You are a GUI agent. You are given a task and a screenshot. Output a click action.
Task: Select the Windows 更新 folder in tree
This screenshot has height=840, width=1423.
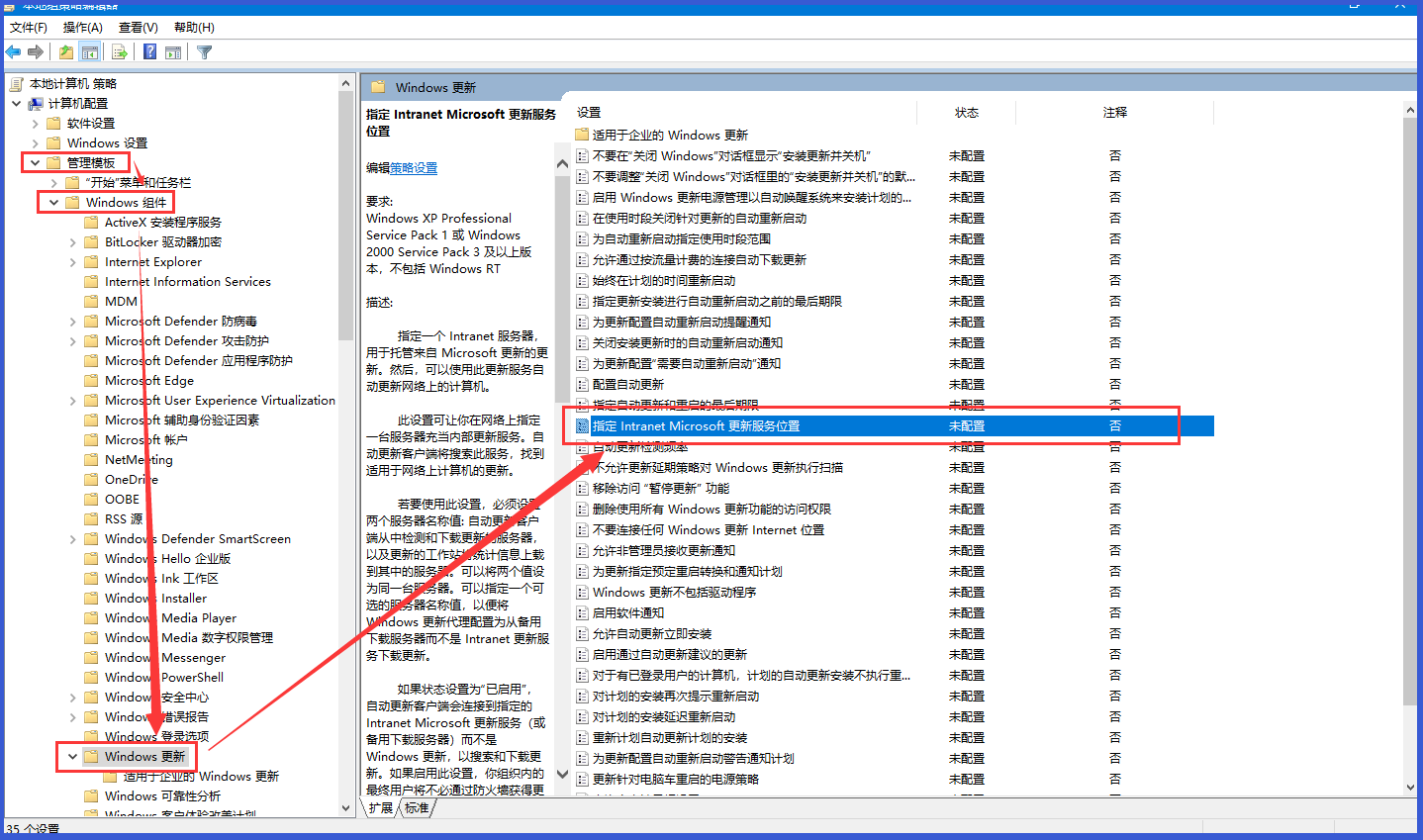click(144, 757)
